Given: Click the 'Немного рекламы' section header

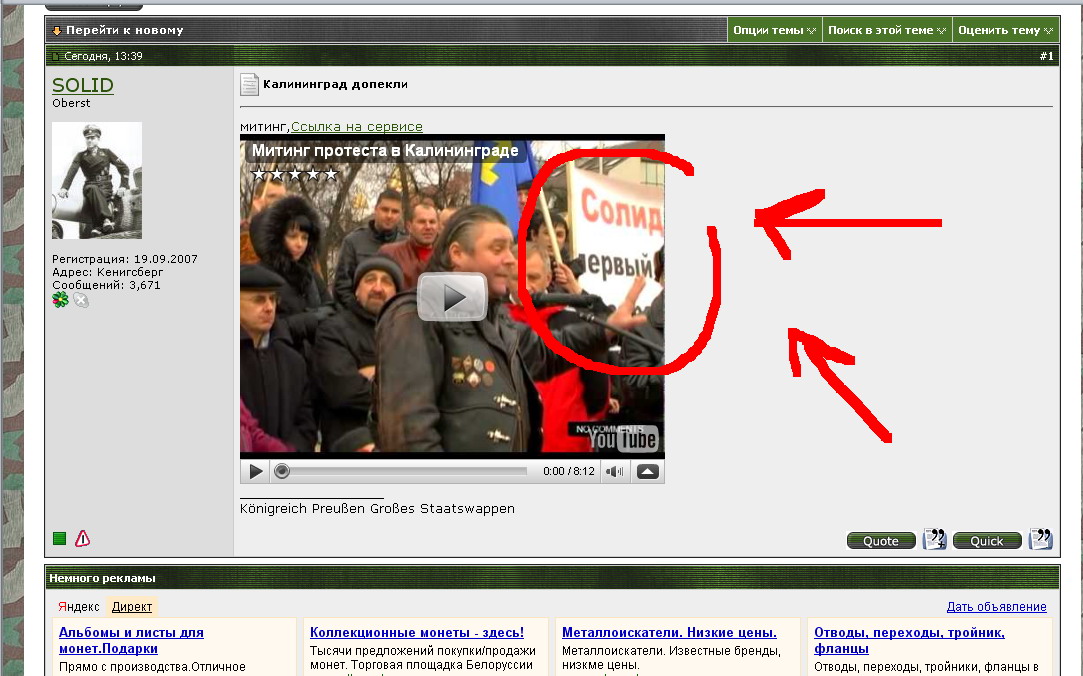Looking at the screenshot, I should tap(102, 579).
